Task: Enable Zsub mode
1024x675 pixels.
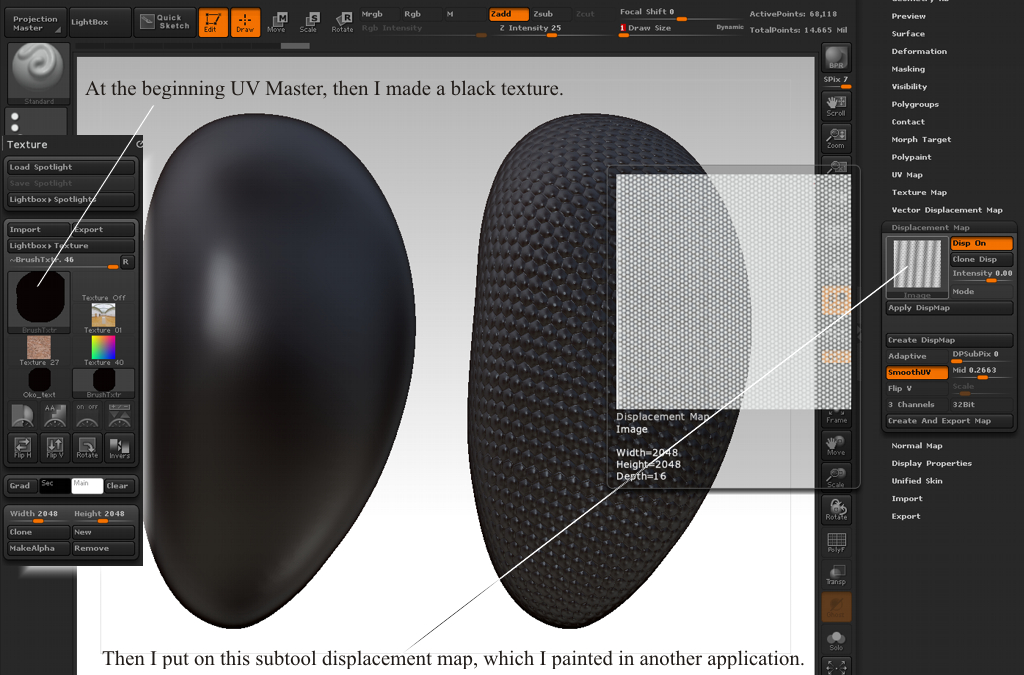Action: 549,14
